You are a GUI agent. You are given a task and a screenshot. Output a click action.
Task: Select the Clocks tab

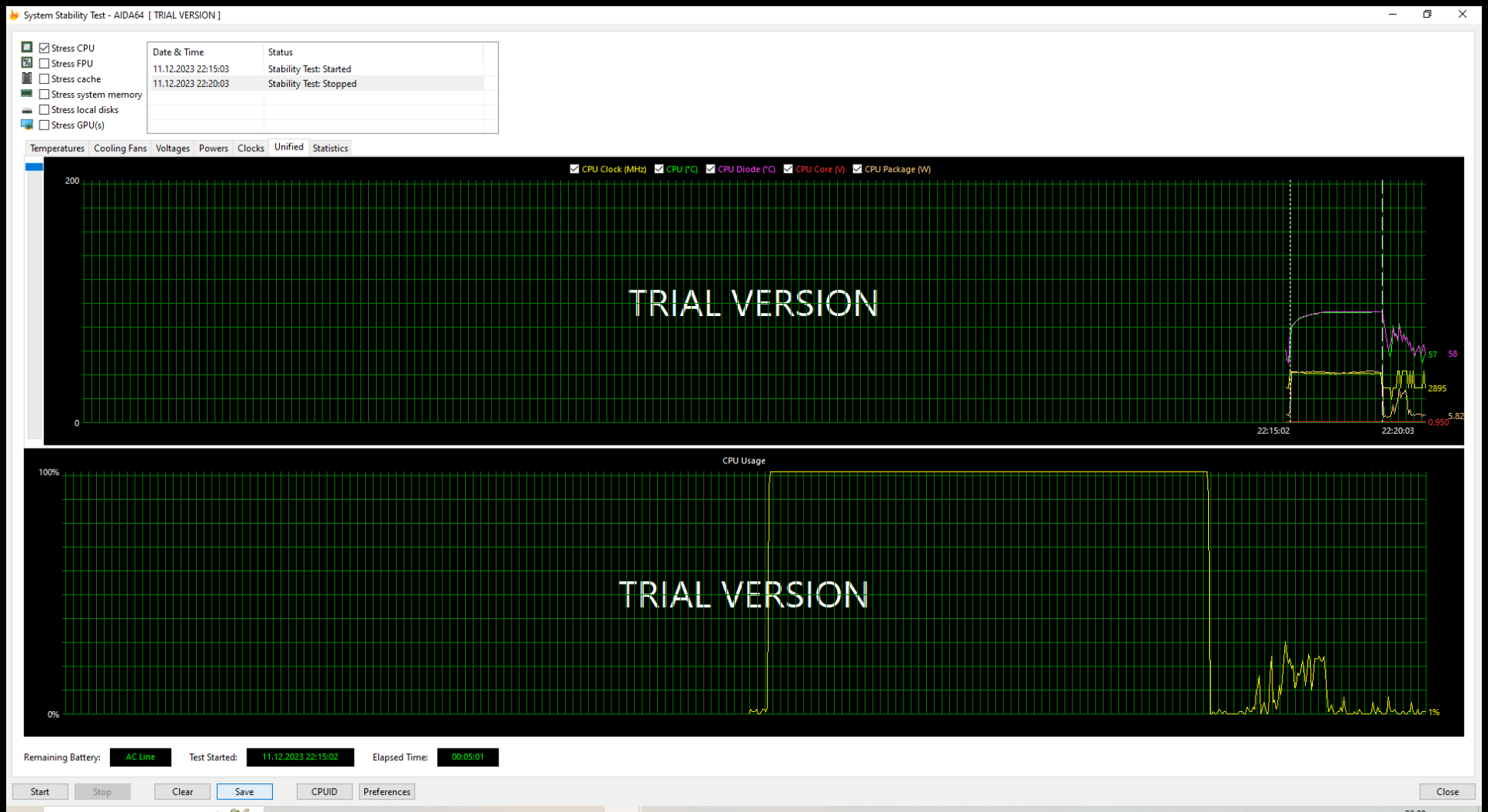pos(250,148)
